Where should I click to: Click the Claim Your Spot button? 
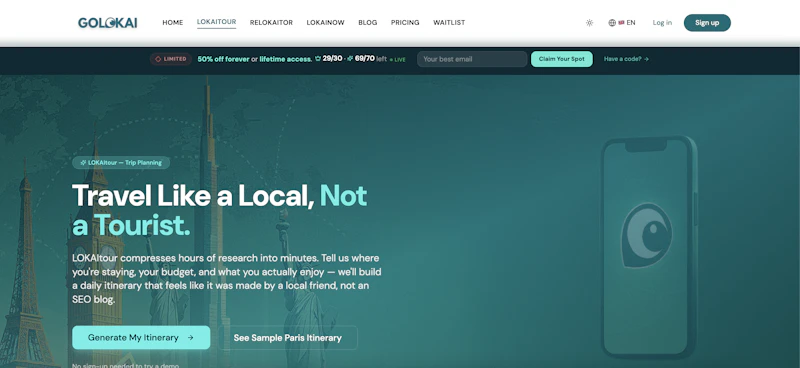tap(561, 59)
